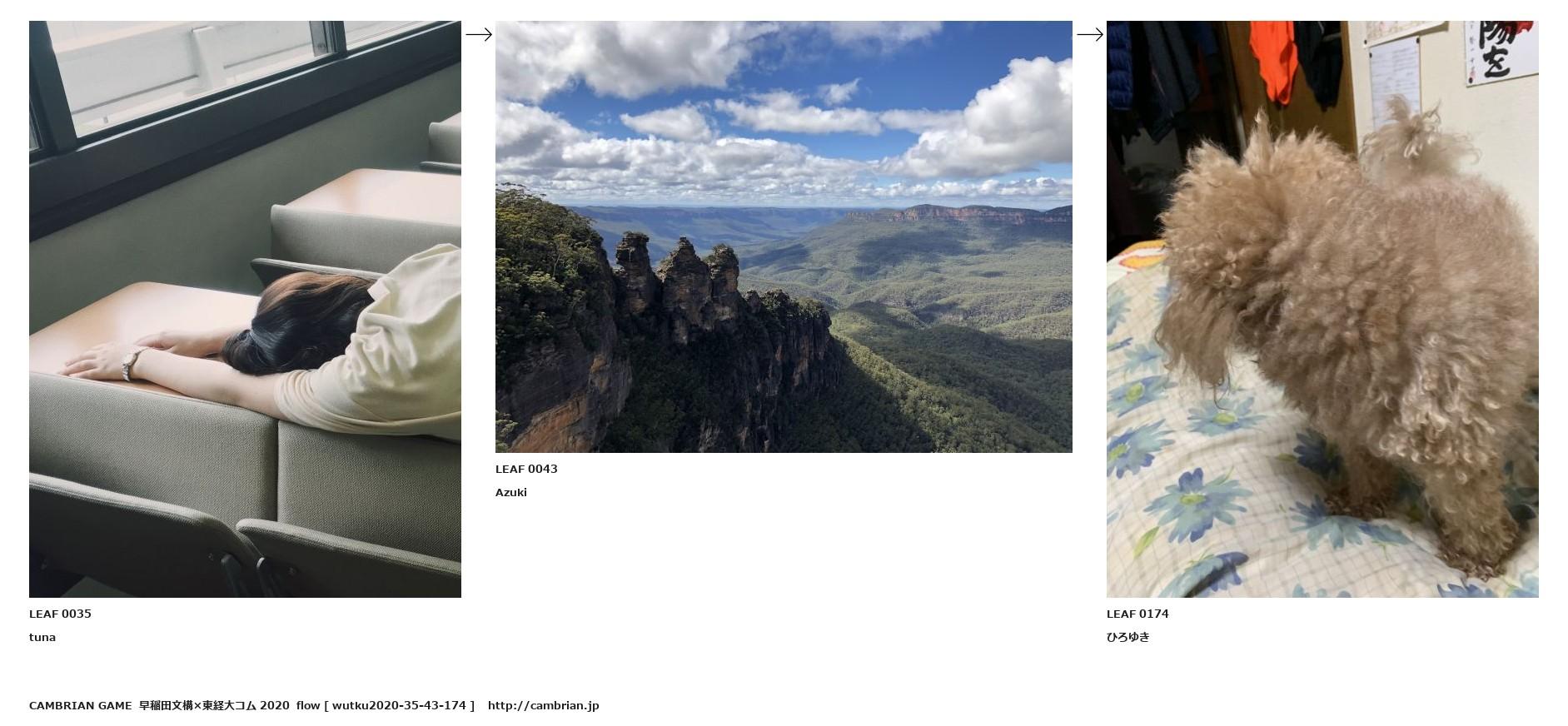Viewport: 1568px width, 726px height.
Task: Click the calligraphy poster in dog photo
Action: [x=1501, y=52]
